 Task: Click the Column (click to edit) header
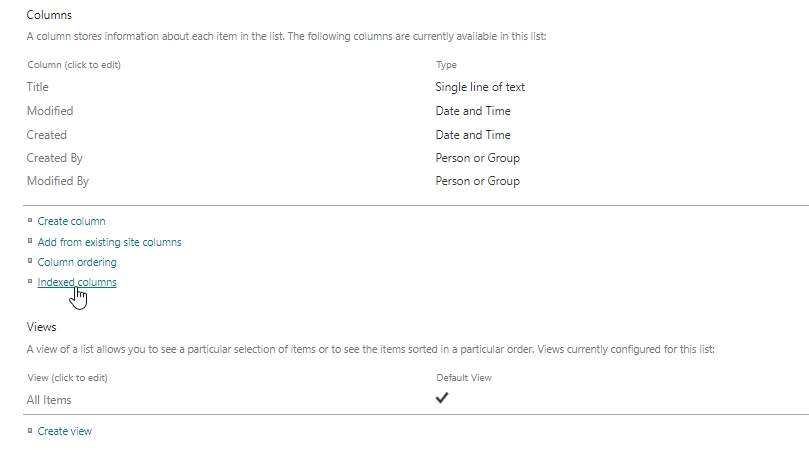pos(74,65)
